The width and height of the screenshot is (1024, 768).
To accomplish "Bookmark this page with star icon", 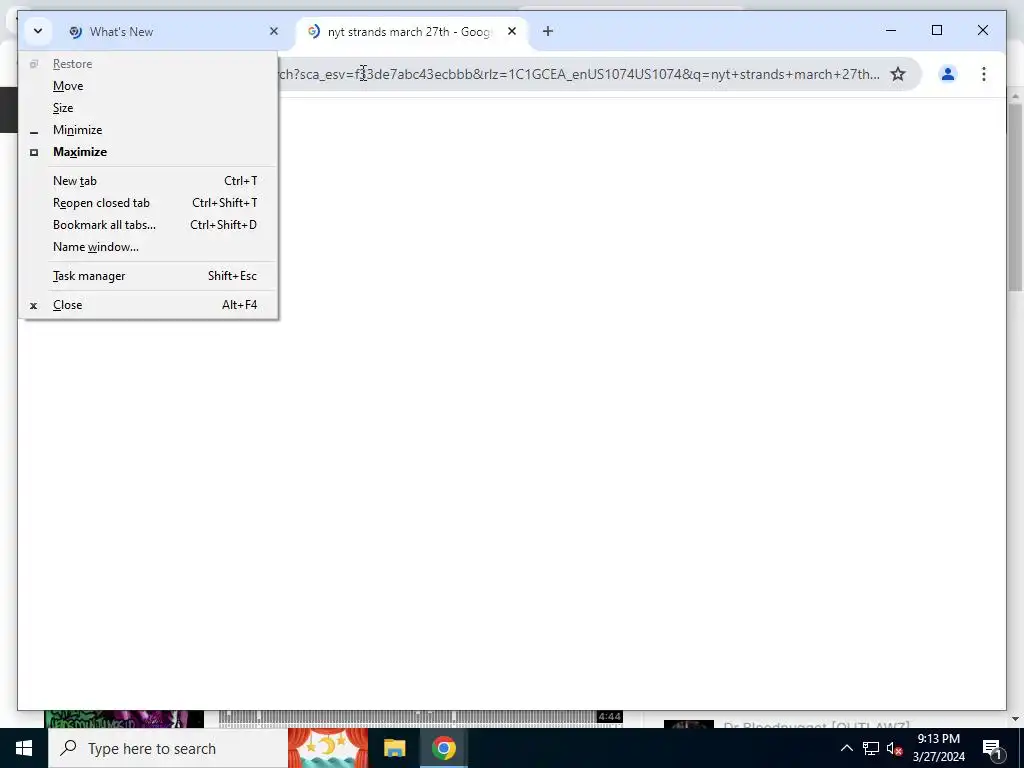I will 898,74.
